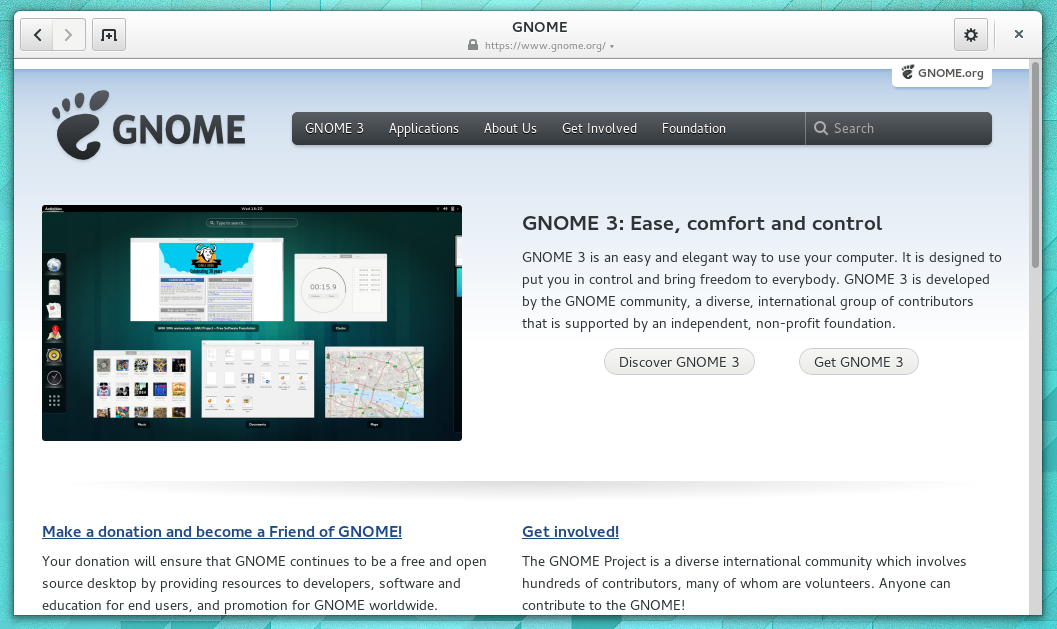The image size is (1057, 629).
Task: Open a new tab with the plus icon
Action: [109, 34]
